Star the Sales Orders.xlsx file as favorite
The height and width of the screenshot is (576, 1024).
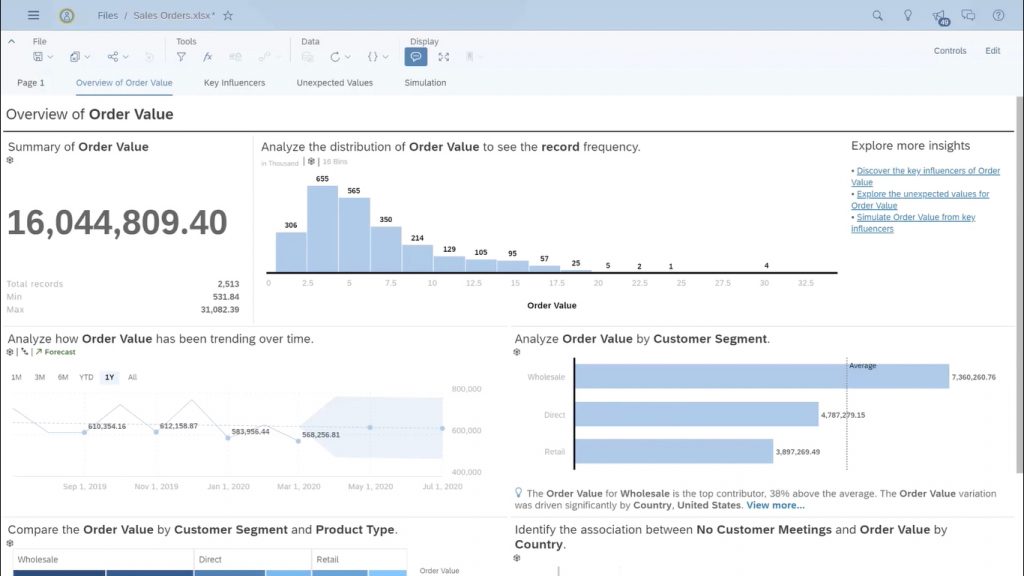(x=227, y=15)
